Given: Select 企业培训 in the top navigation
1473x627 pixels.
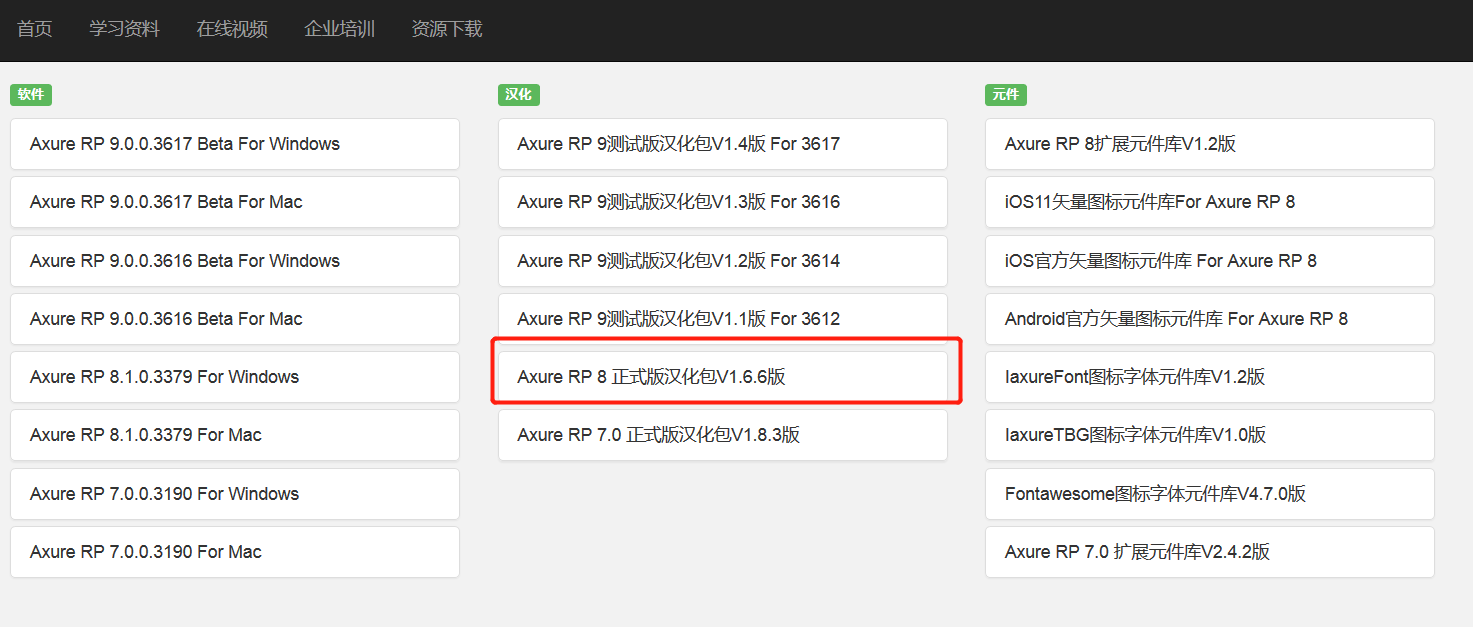Looking at the screenshot, I should (339, 29).
